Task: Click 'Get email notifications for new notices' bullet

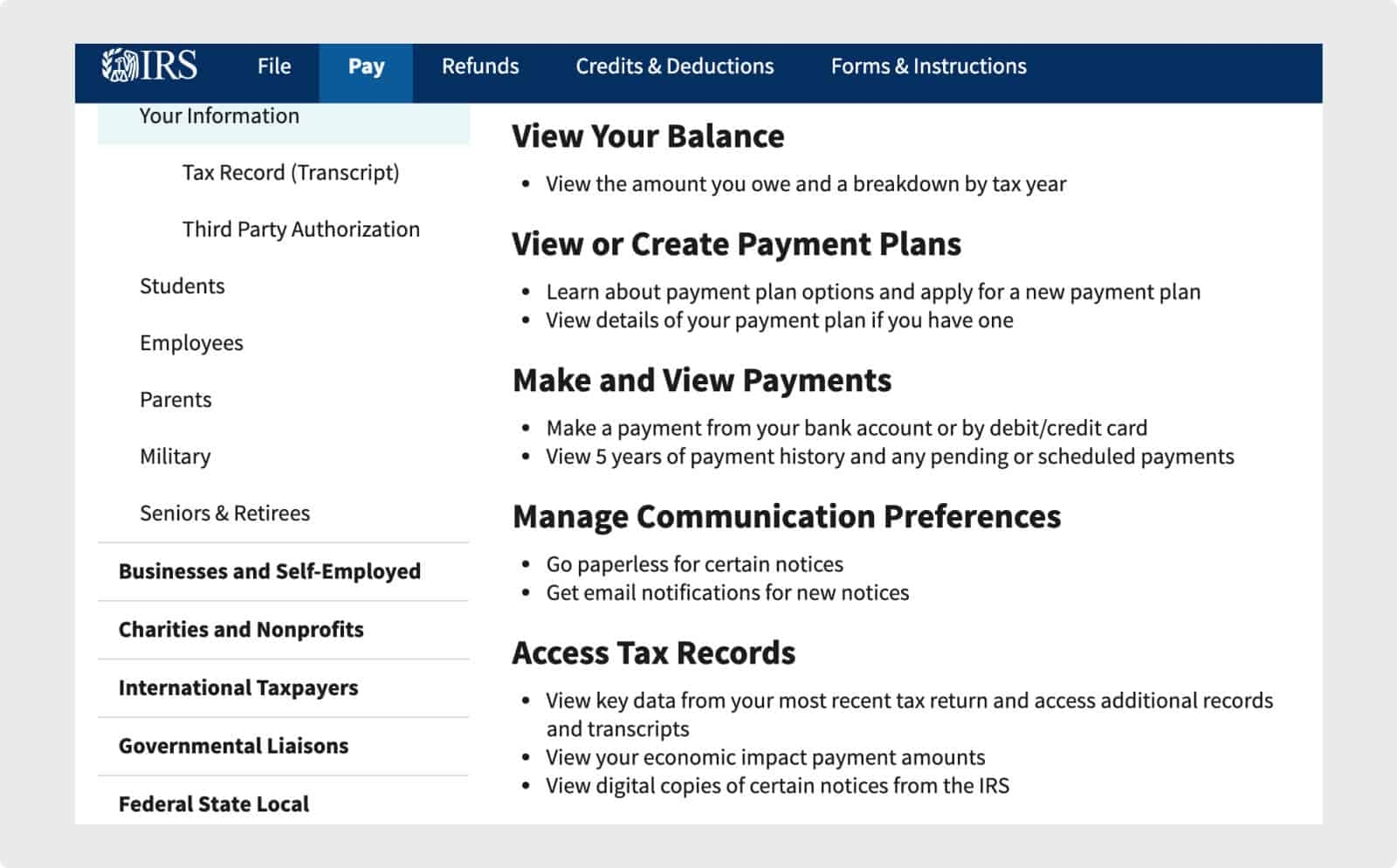Action: 727,593
